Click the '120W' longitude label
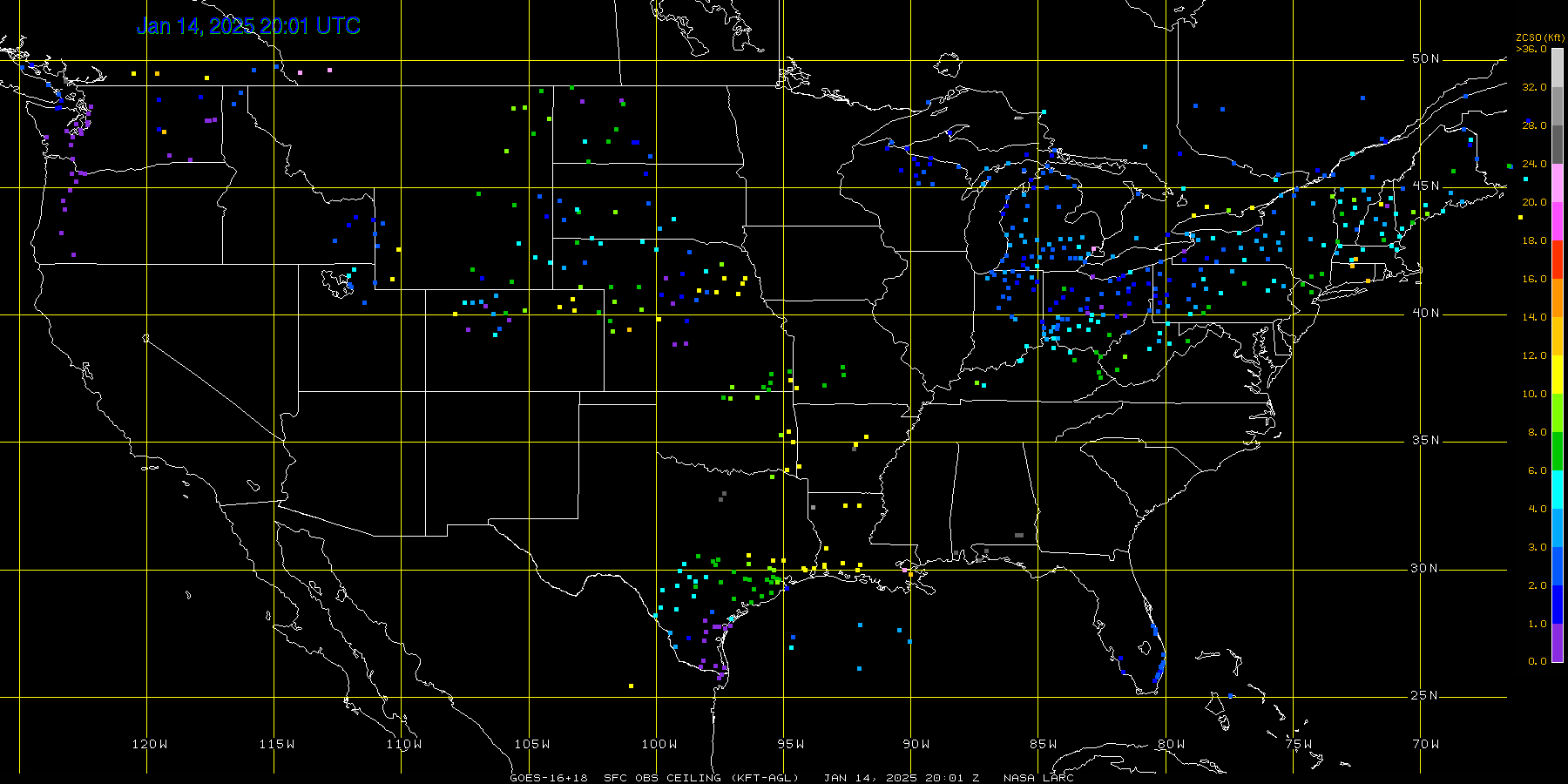 pyautogui.click(x=150, y=744)
